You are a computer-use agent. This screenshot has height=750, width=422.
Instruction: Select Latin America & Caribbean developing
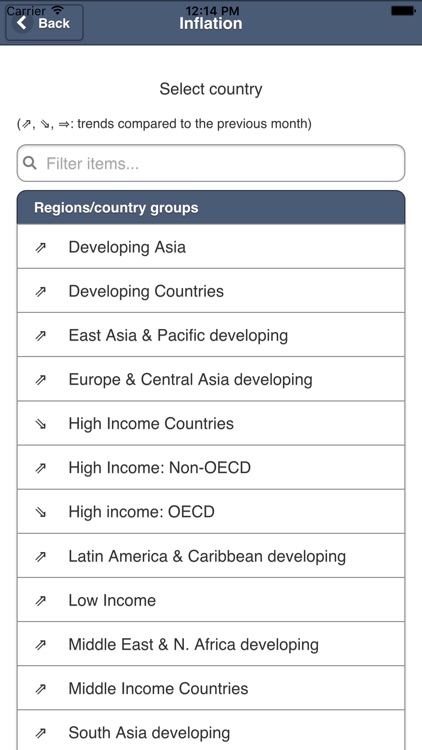[x=211, y=555]
